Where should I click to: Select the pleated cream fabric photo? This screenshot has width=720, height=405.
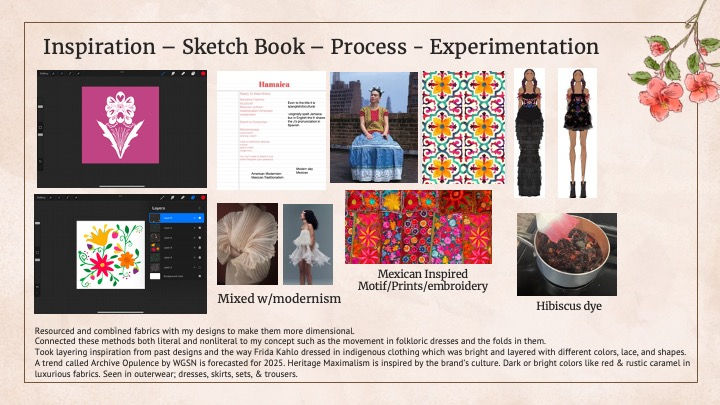click(247, 244)
